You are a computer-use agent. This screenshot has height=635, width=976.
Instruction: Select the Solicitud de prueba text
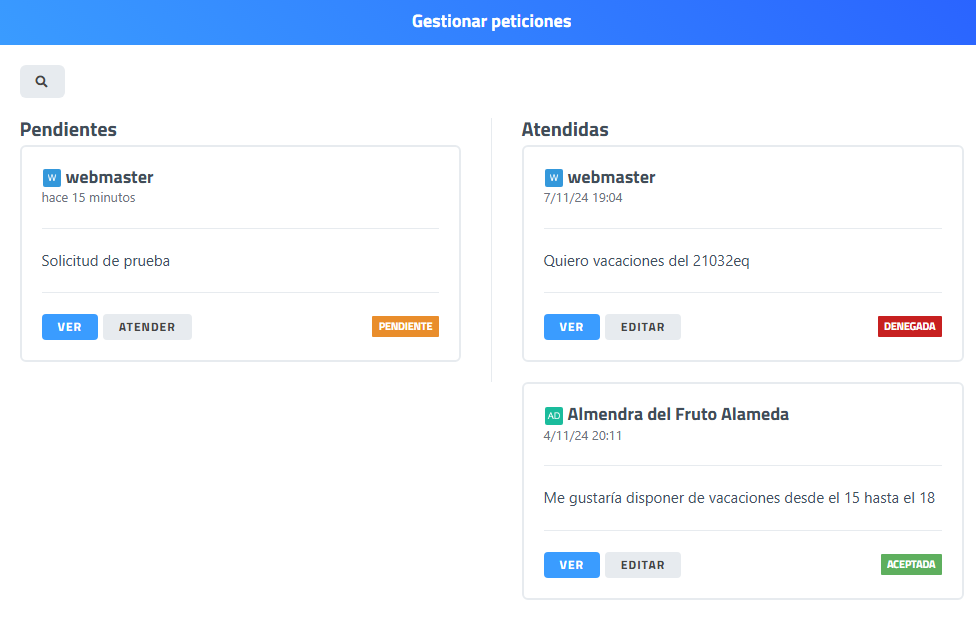pyautogui.click(x=106, y=261)
